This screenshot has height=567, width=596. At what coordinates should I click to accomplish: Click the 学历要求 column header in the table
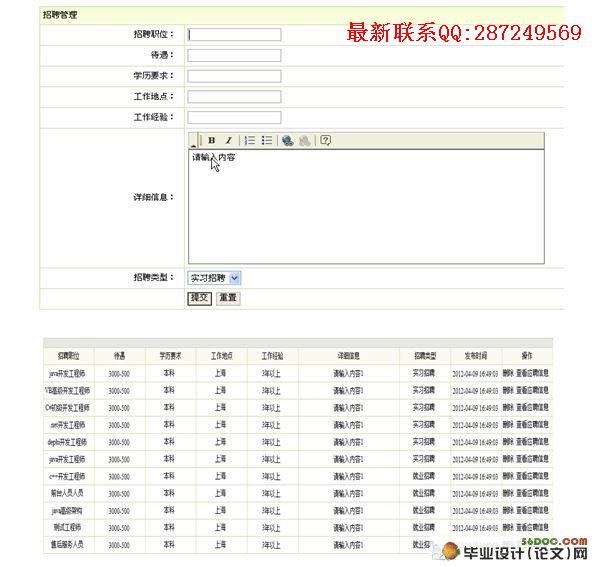click(x=170, y=356)
